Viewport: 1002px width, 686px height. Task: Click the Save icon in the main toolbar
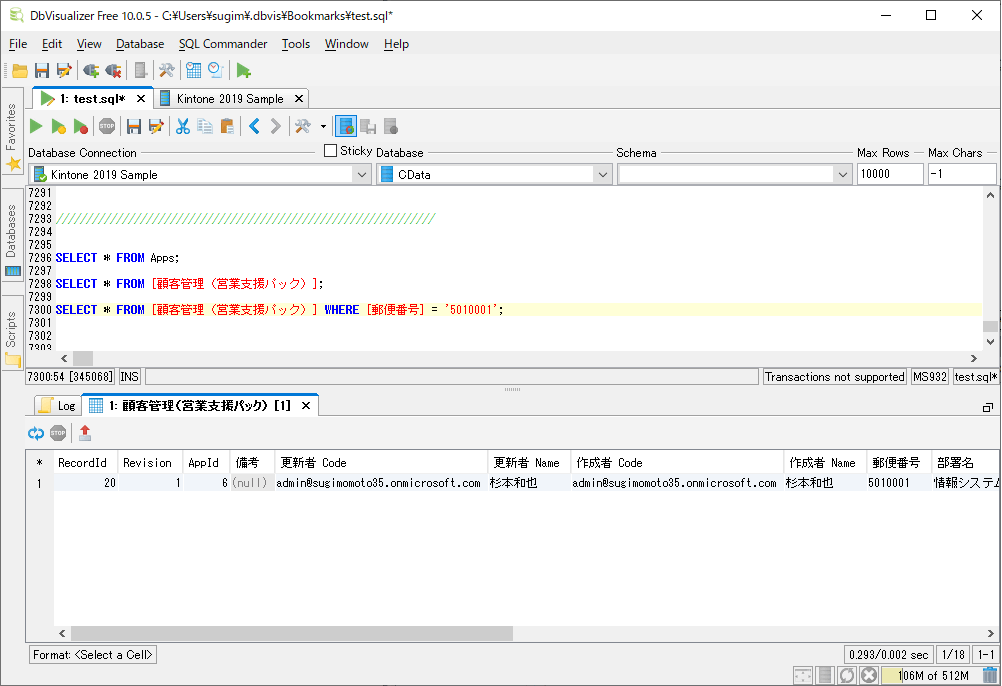(42, 70)
